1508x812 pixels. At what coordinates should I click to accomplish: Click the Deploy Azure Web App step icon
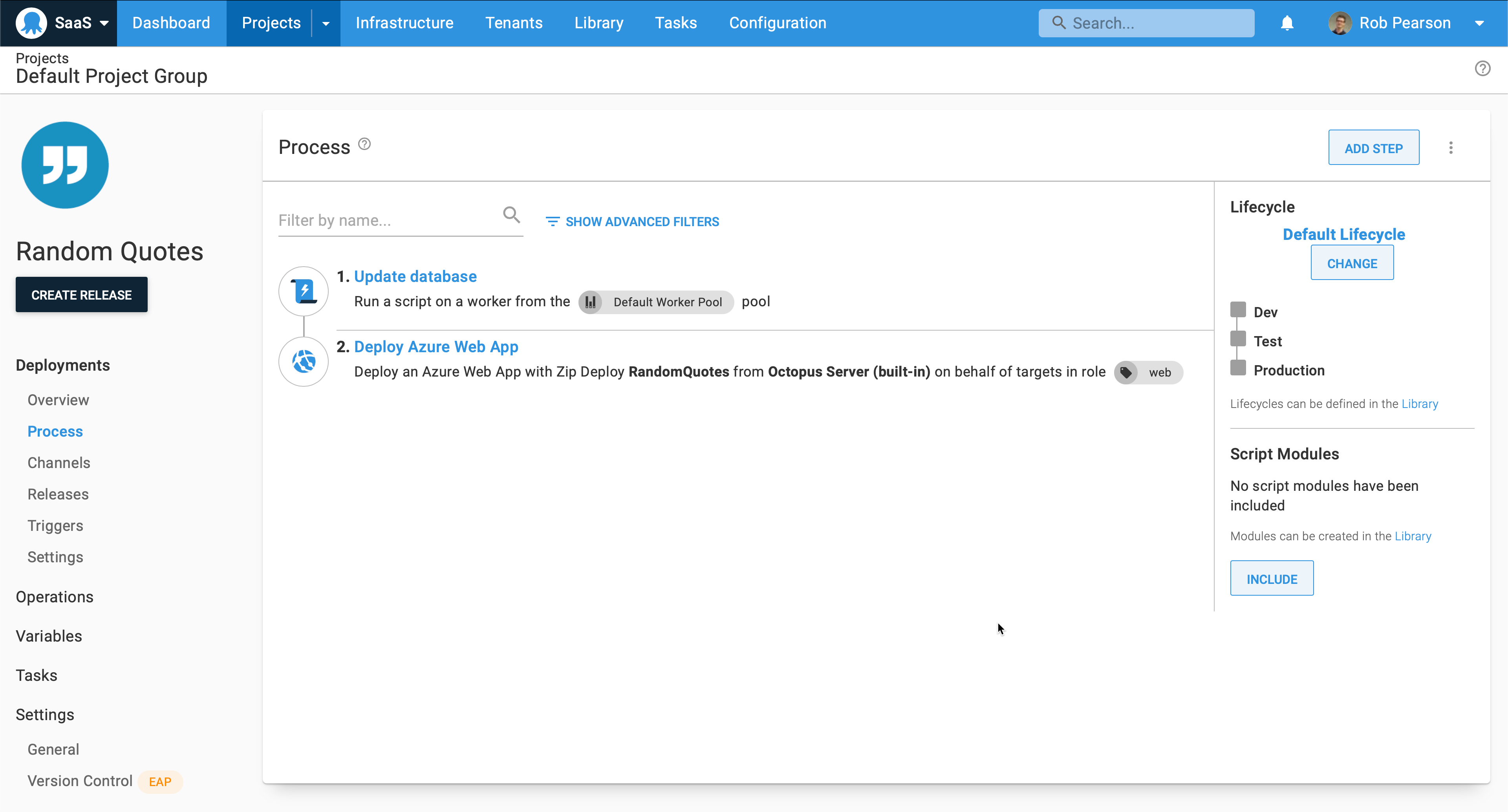303,361
